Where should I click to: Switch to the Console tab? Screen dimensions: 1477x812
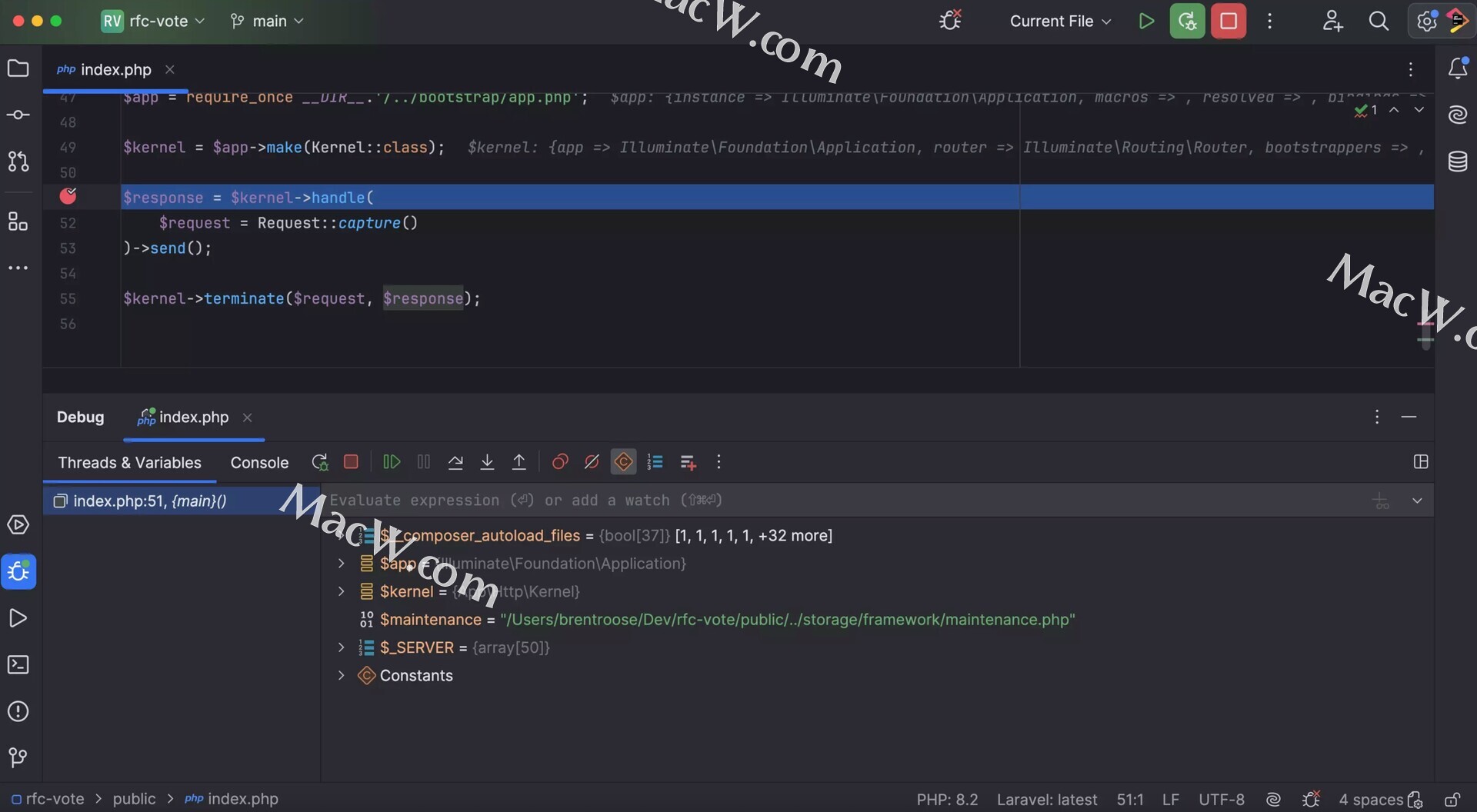259,463
